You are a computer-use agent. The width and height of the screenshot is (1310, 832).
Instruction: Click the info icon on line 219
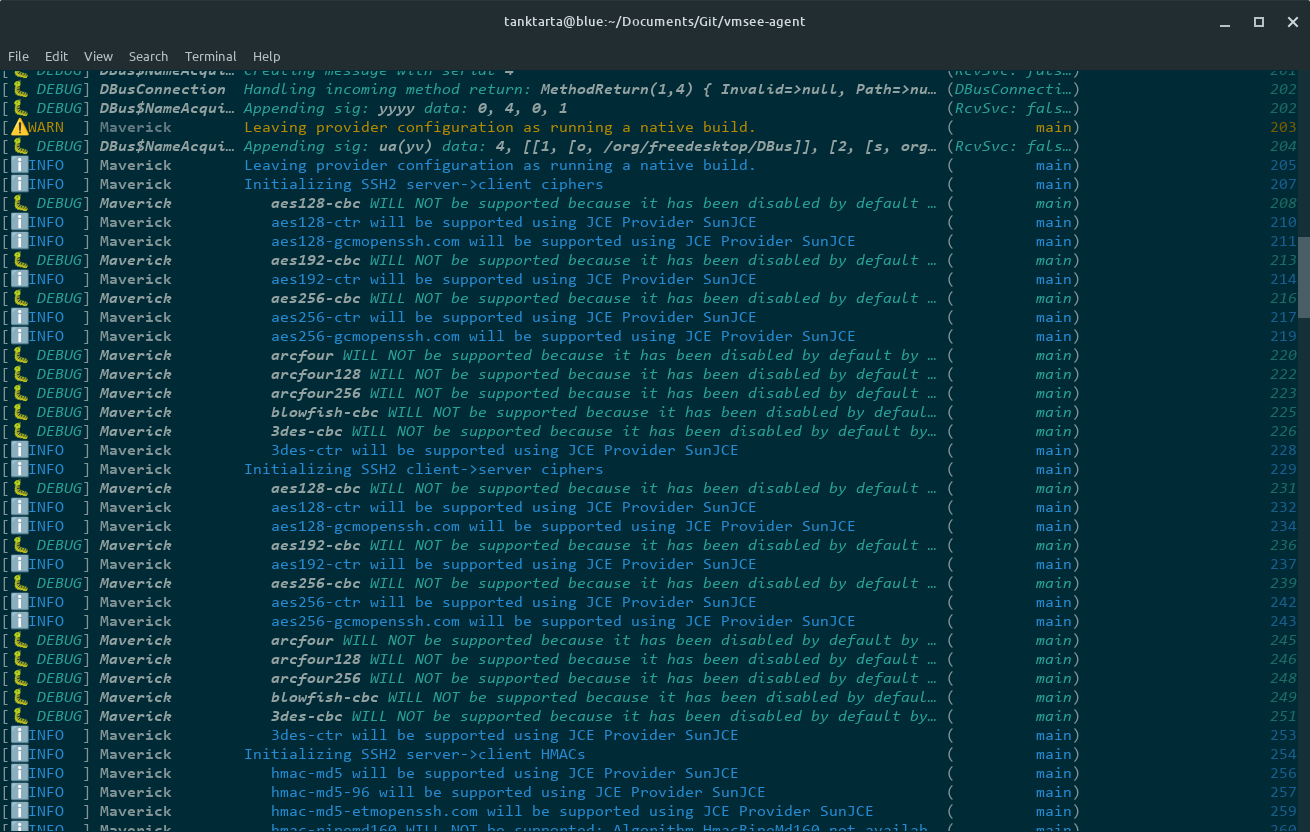click(19, 336)
